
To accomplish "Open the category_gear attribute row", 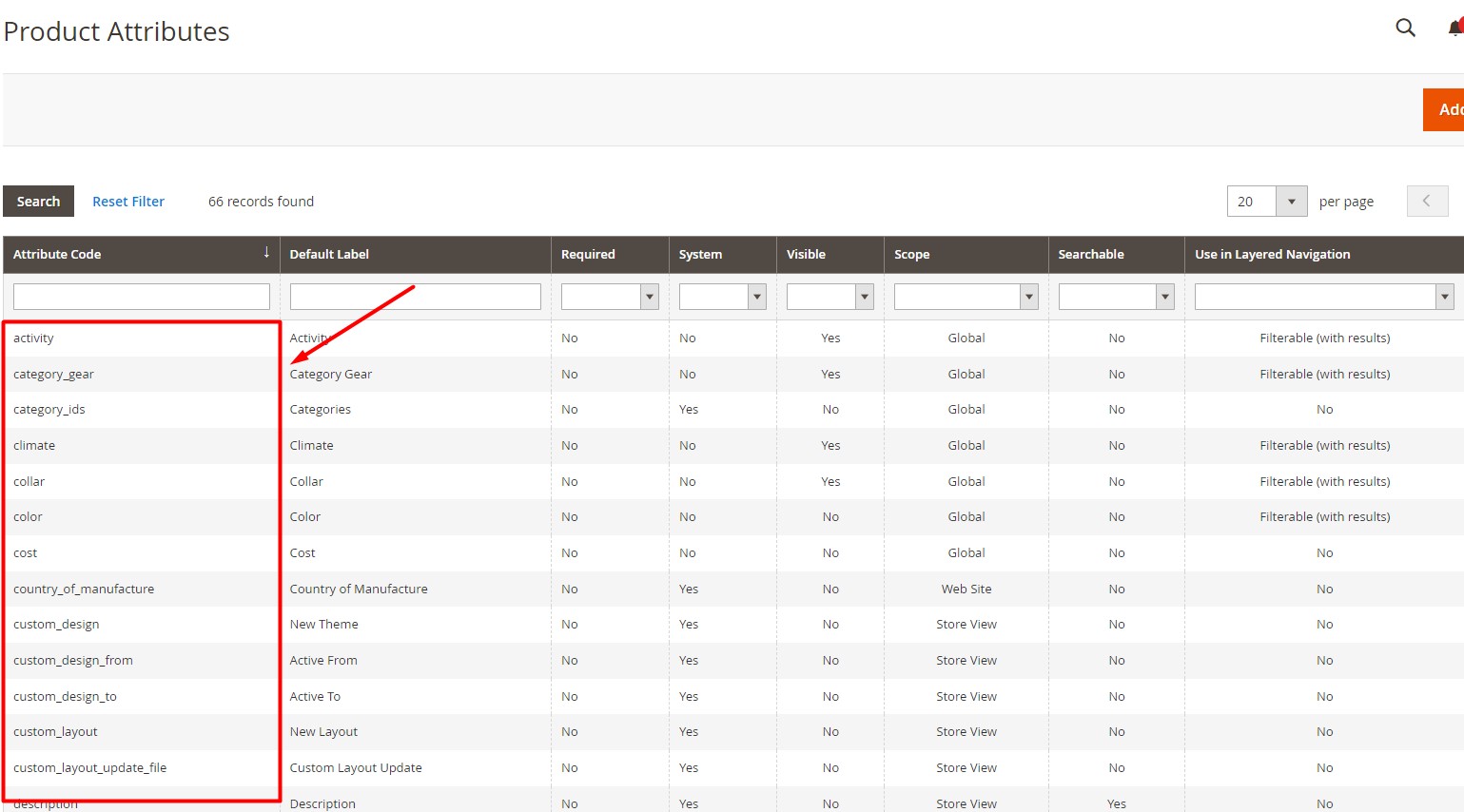I will pyautogui.click(x=53, y=375).
